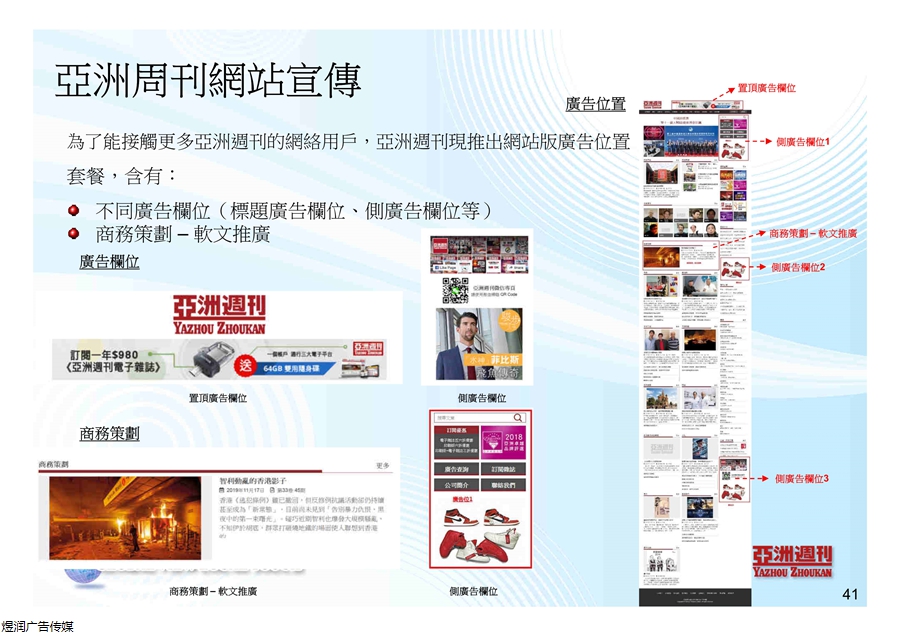Open the article titled 智利動亂的香港影子
The height and width of the screenshot is (636, 900).
pos(254,480)
